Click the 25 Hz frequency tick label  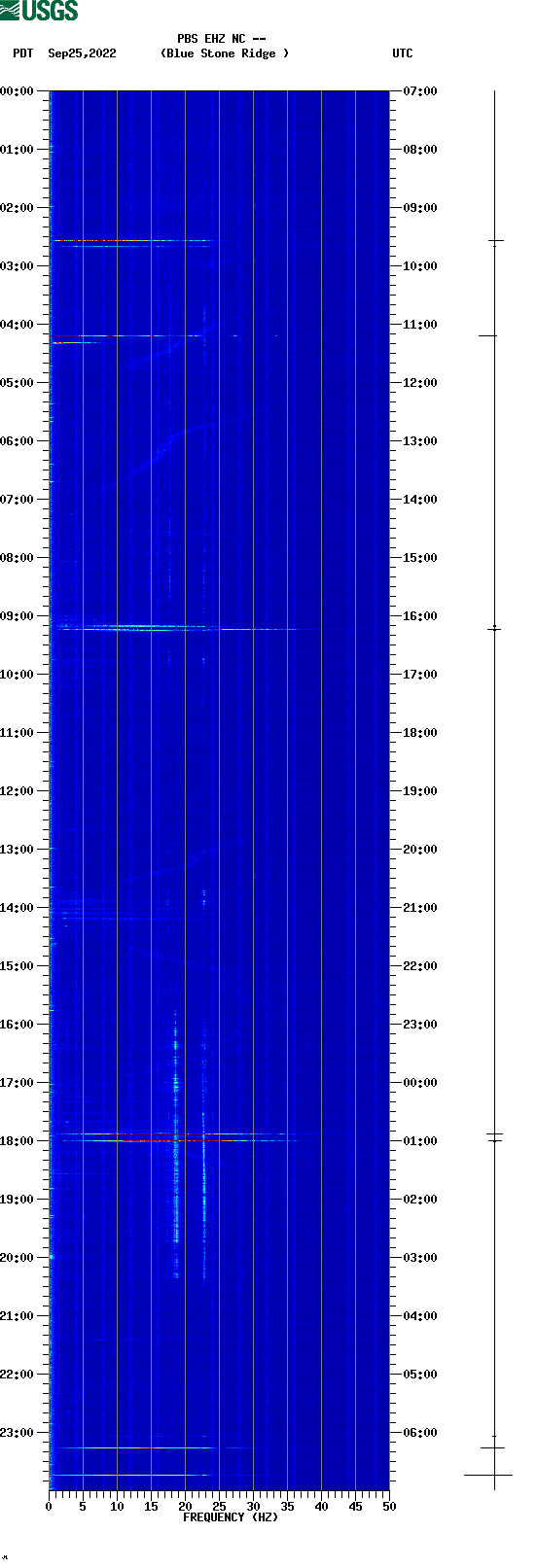pos(219,1507)
